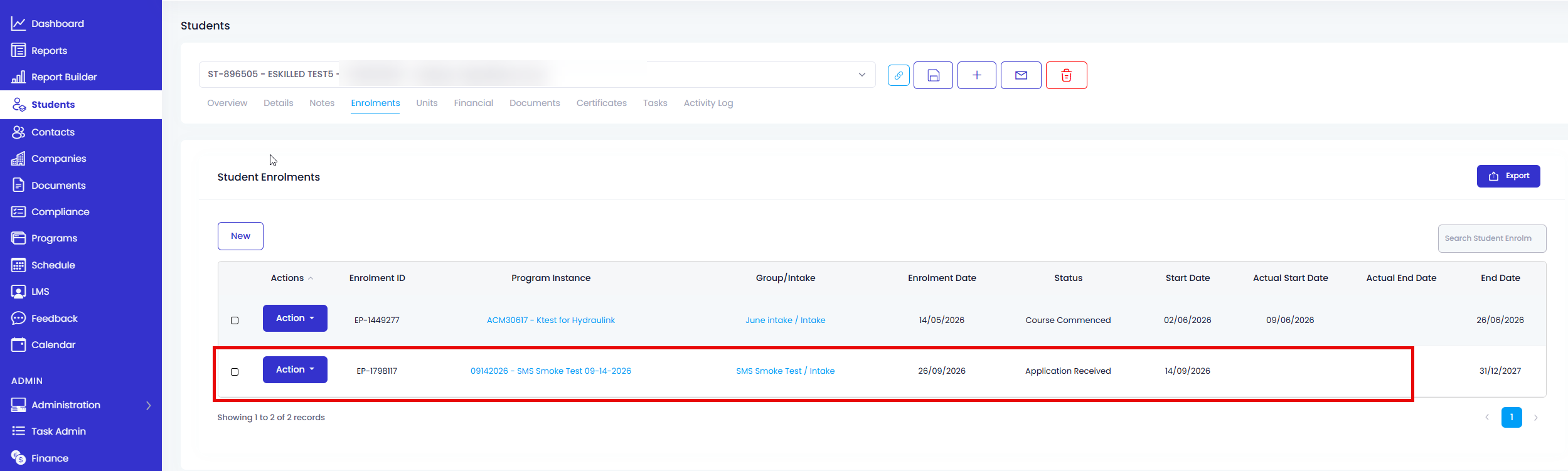The width and height of the screenshot is (1568, 471).
Task: Focus the Search Student Enrolments field
Action: click(x=1492, y=238)
